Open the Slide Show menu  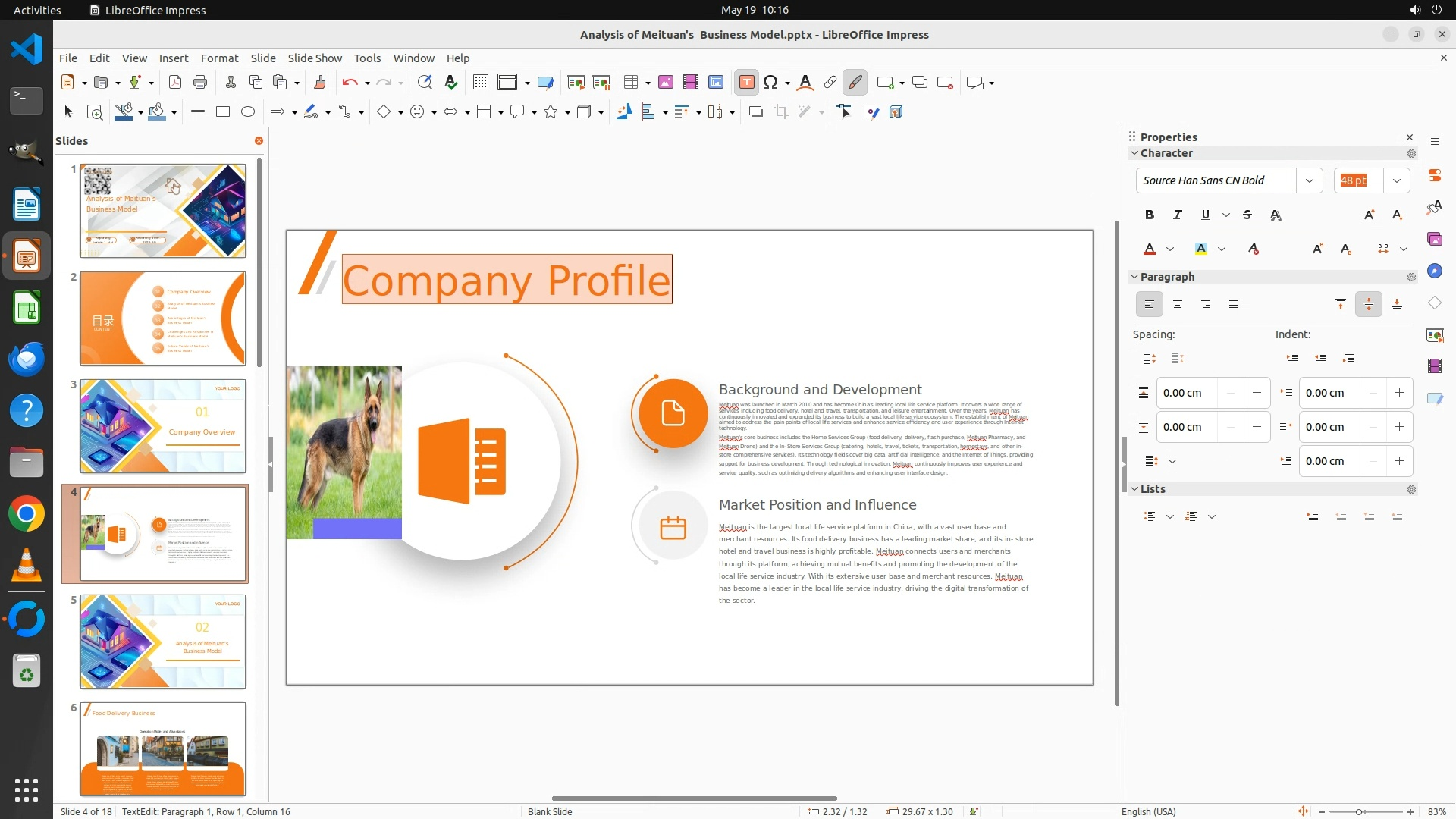point(315,58)
